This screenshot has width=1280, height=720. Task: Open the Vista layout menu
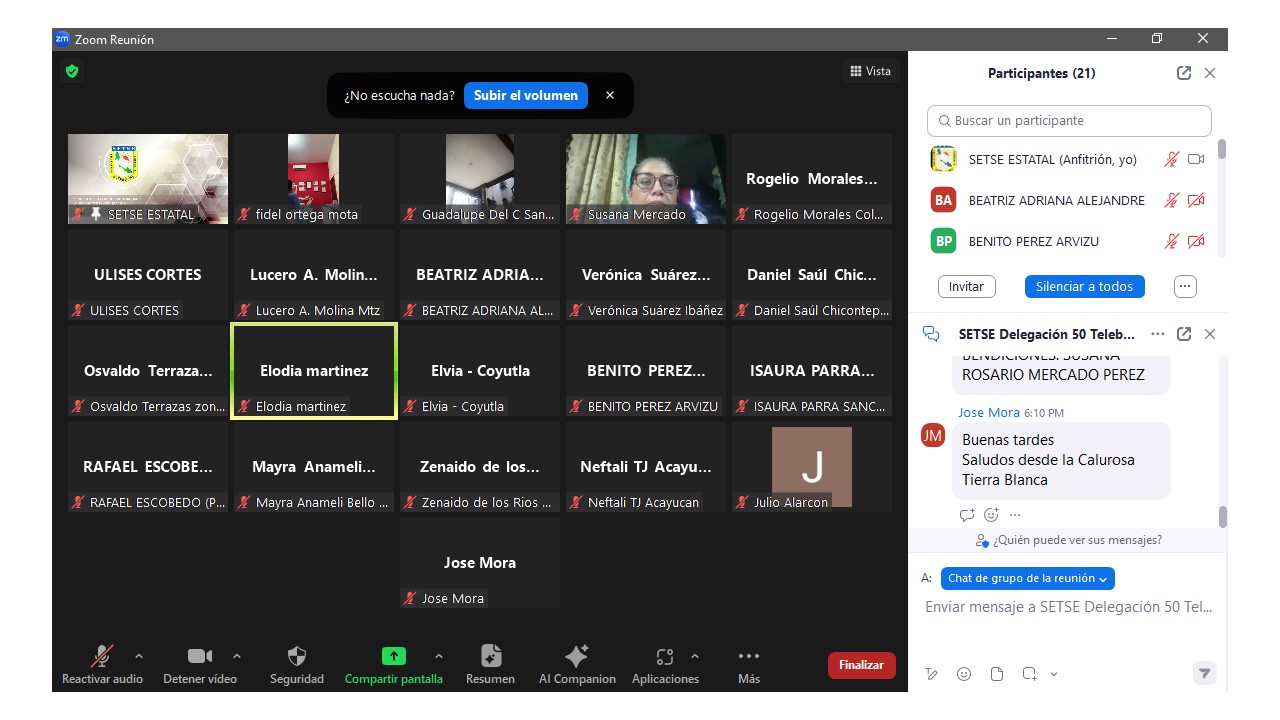click(x=870, y=71)
